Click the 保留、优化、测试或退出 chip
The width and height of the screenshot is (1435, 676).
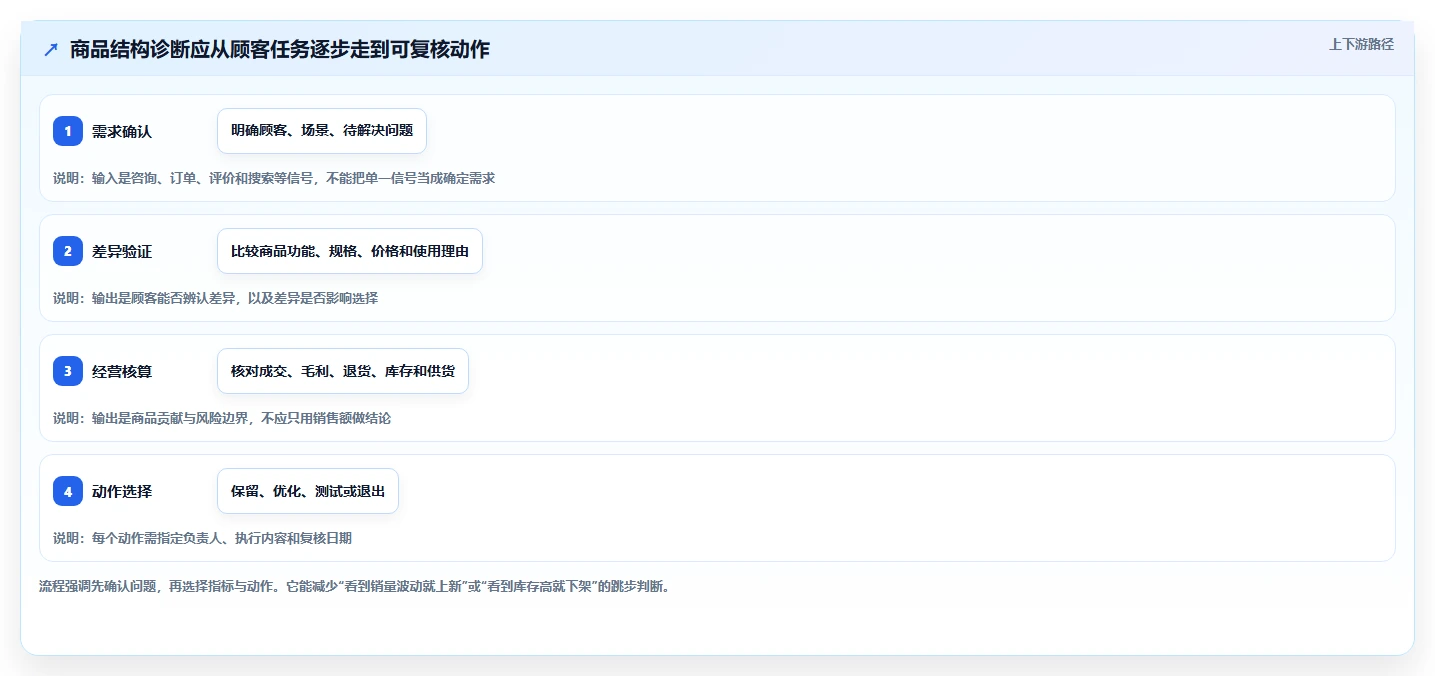pyautogui.click(x=308, y=491)
